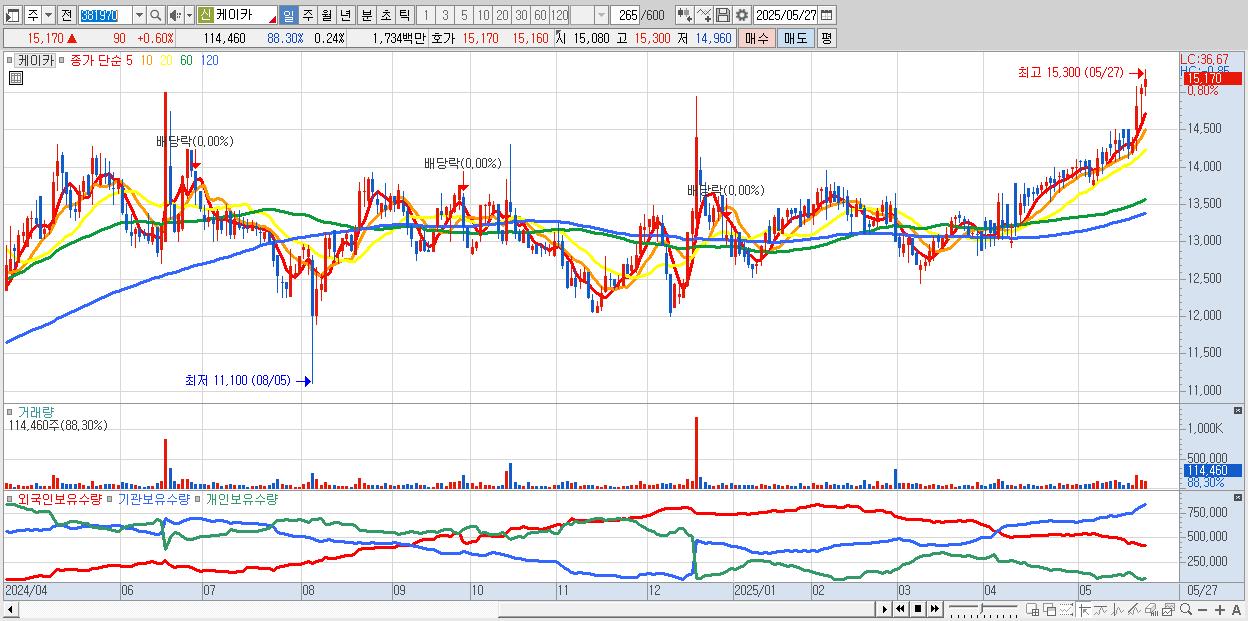
Task: Click the overlapping windows icon
Action: click(x=1050, y=609)
